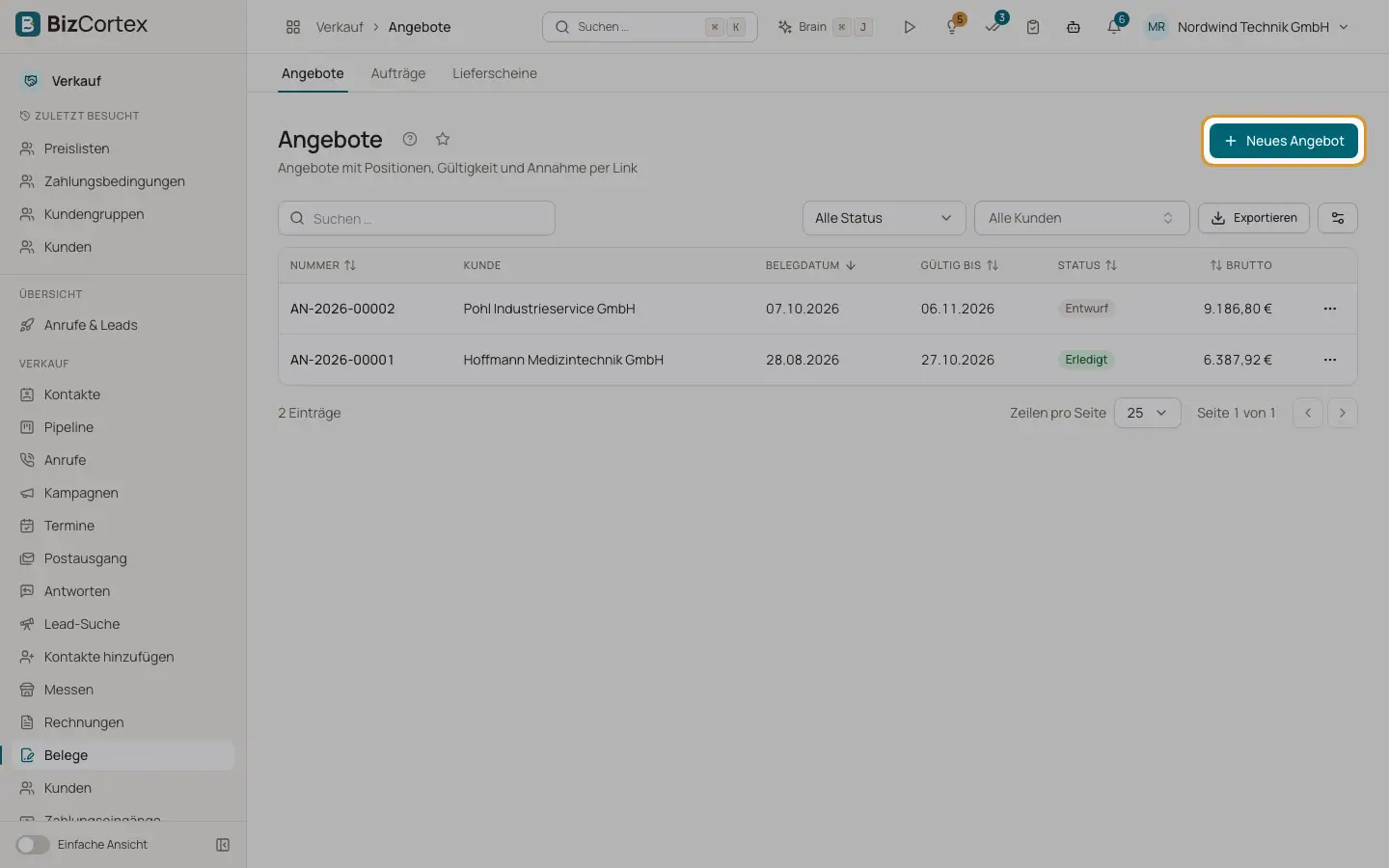Mark the Angebote page as favorite via the star icon
The height and width of the screenshot is (868, 1389).
coord(443,139)
